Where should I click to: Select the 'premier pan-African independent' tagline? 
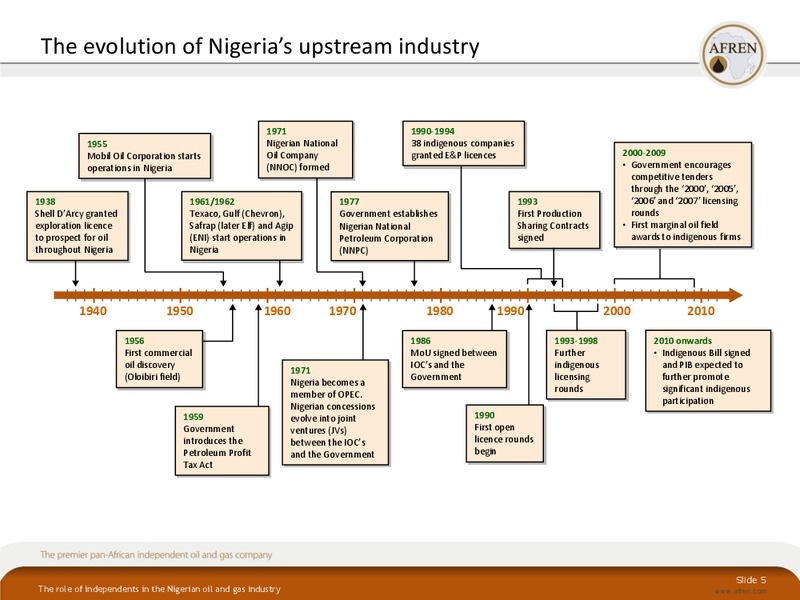156,555
